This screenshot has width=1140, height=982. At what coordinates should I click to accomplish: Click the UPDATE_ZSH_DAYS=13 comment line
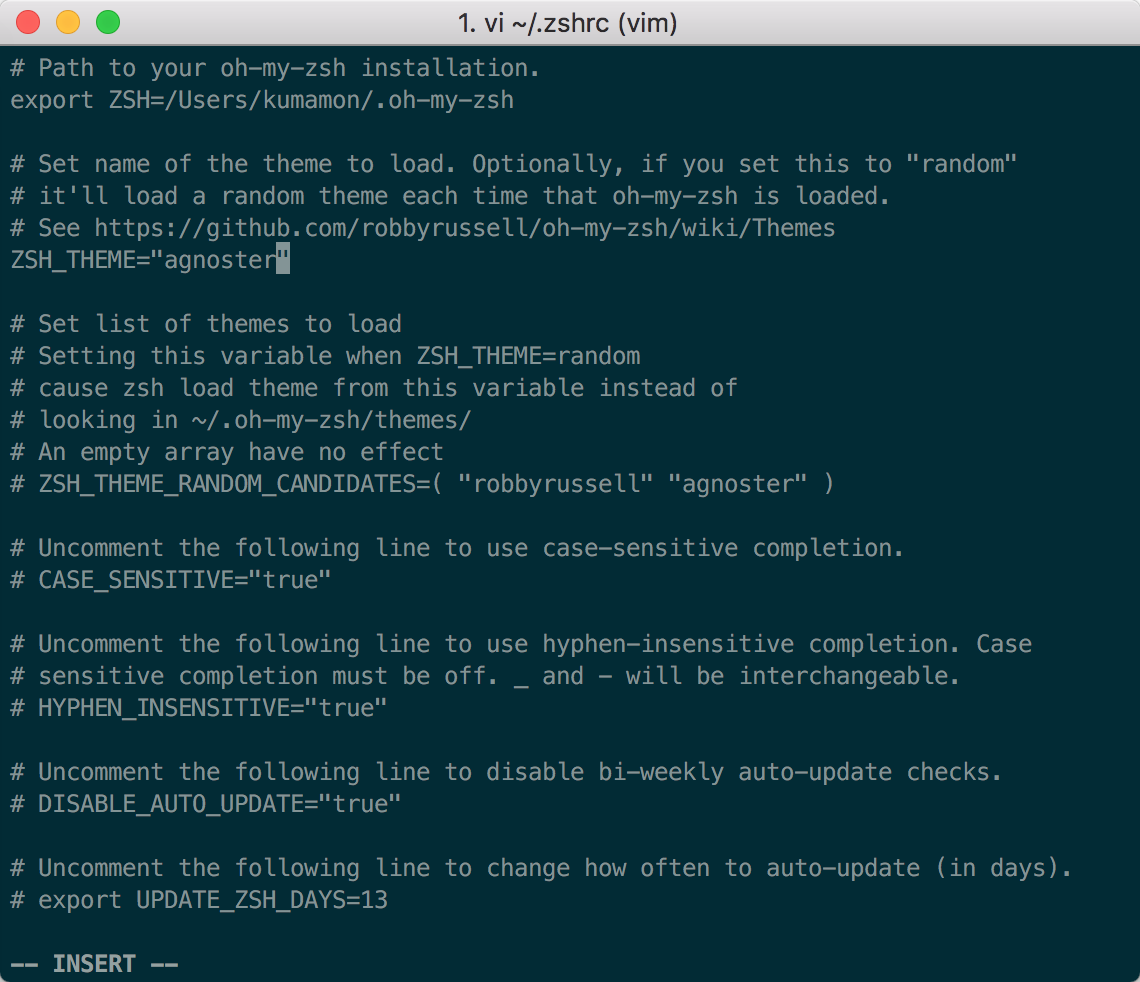coord(195,899)
